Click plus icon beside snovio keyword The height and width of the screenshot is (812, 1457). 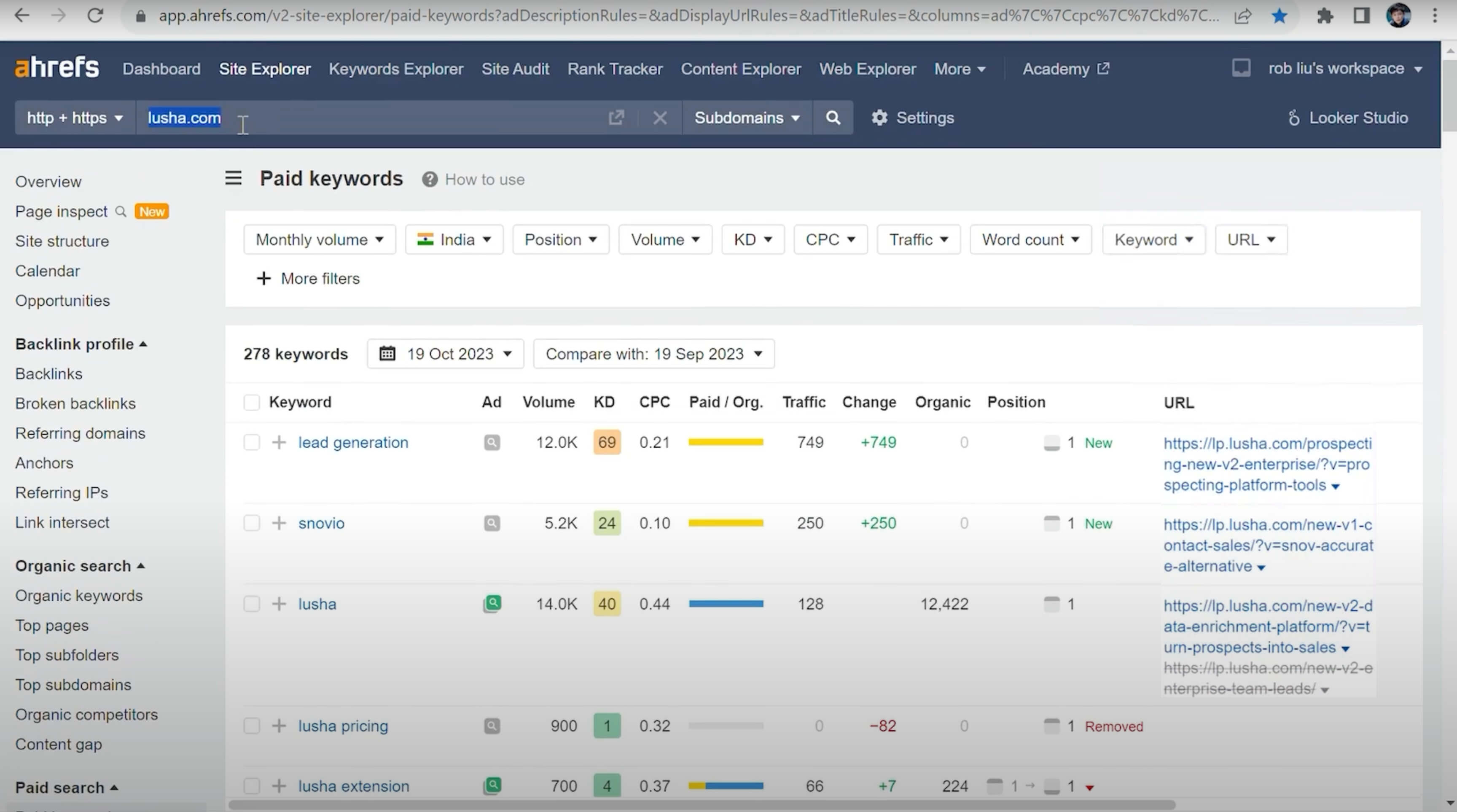[x=279, y=523]
